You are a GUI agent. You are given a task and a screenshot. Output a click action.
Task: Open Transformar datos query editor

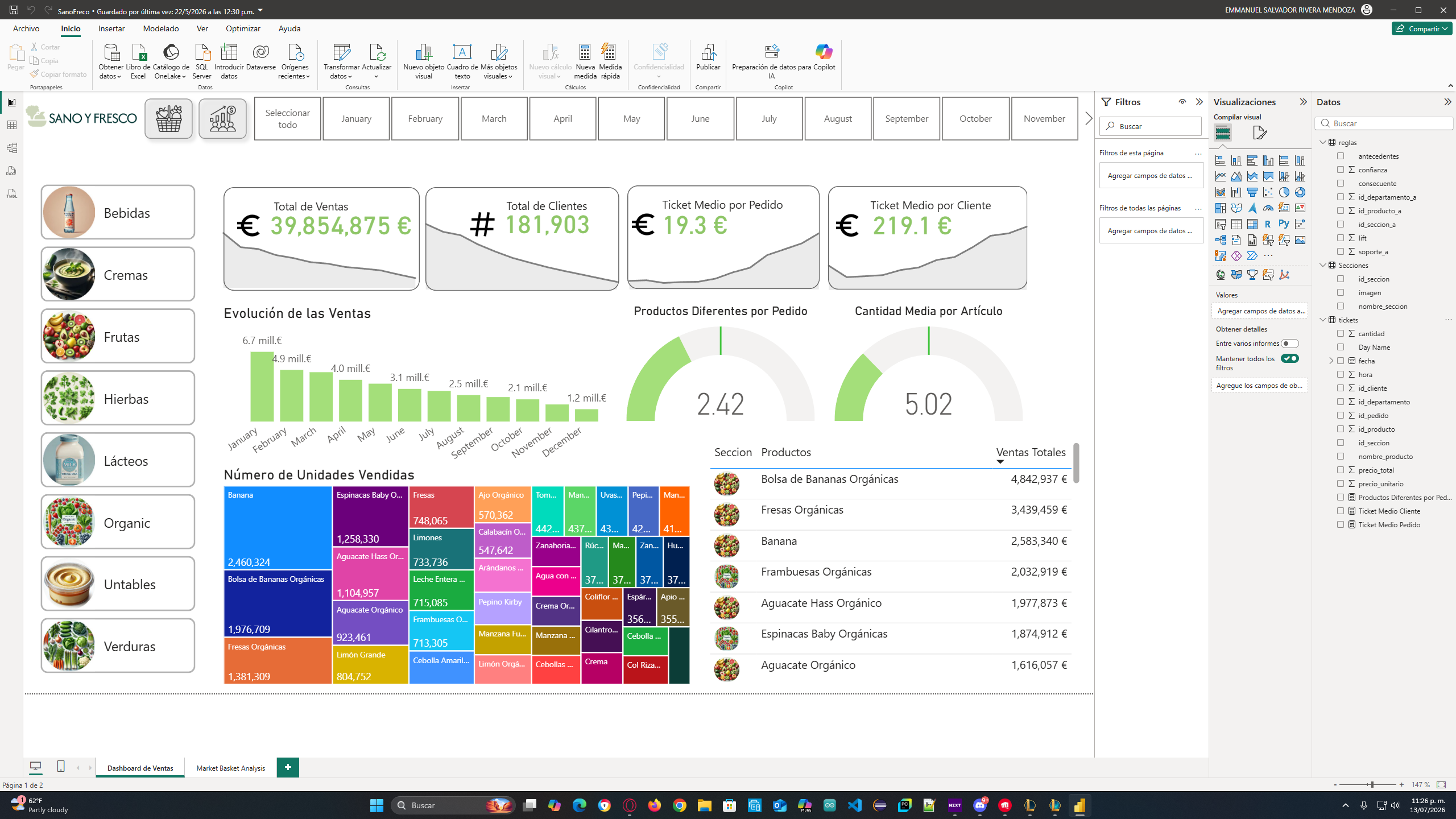[341, 61]
